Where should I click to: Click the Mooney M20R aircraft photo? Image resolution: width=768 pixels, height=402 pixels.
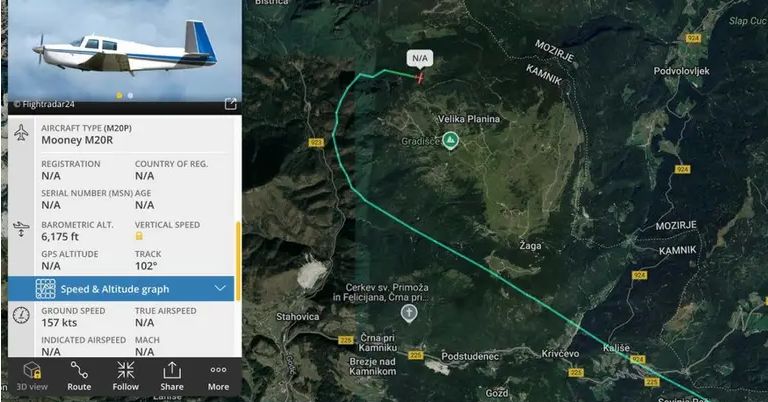click(x=125, y=50)
